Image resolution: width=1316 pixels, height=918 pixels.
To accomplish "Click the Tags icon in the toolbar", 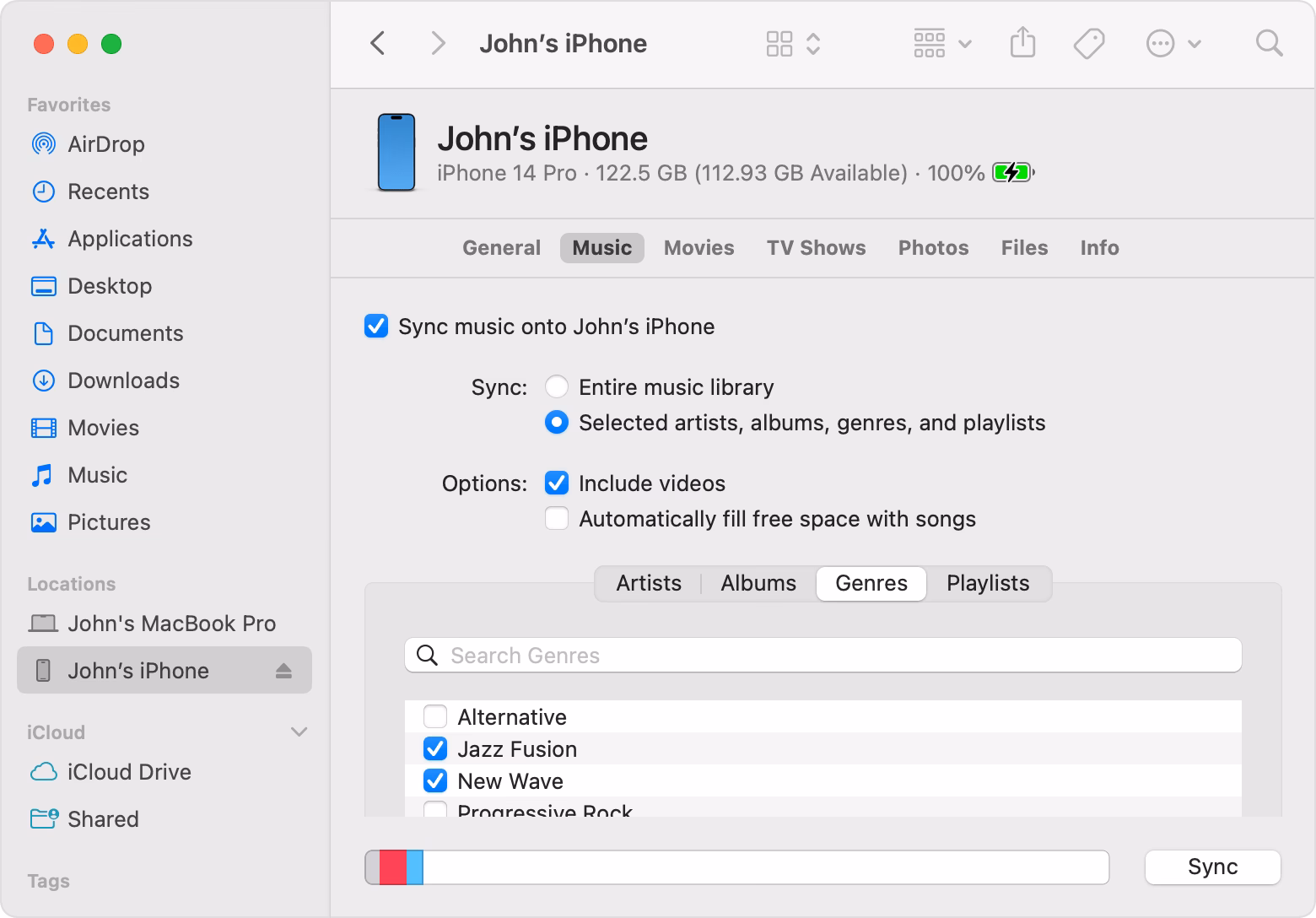I will (x=1088, y=43).
